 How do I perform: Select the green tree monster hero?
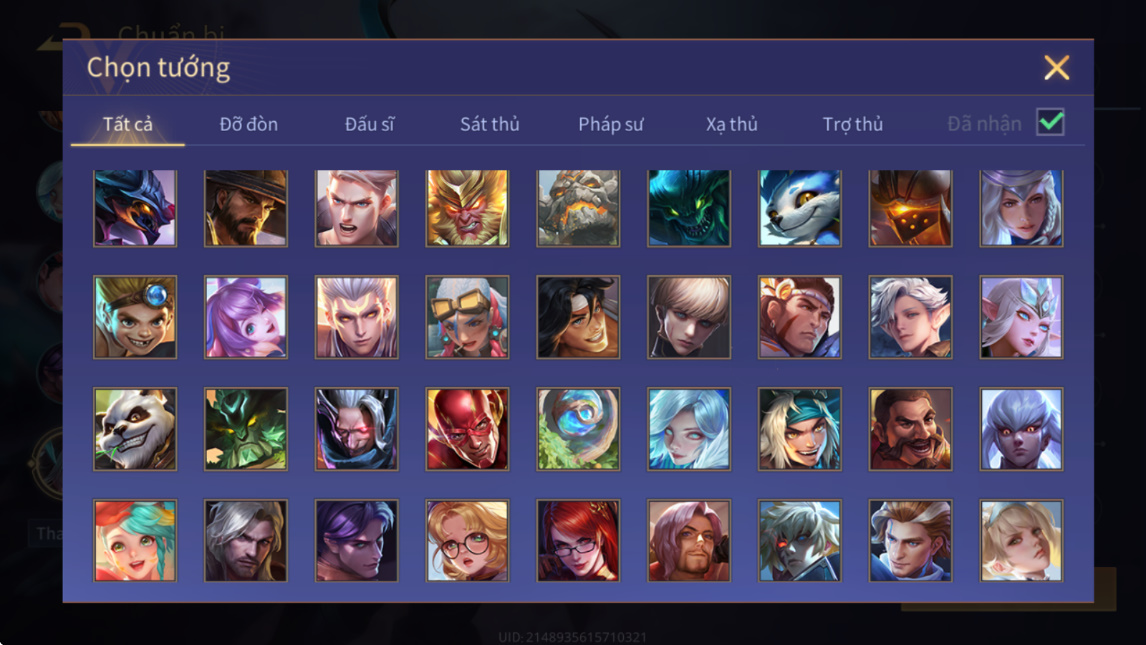tap(246, 429)
